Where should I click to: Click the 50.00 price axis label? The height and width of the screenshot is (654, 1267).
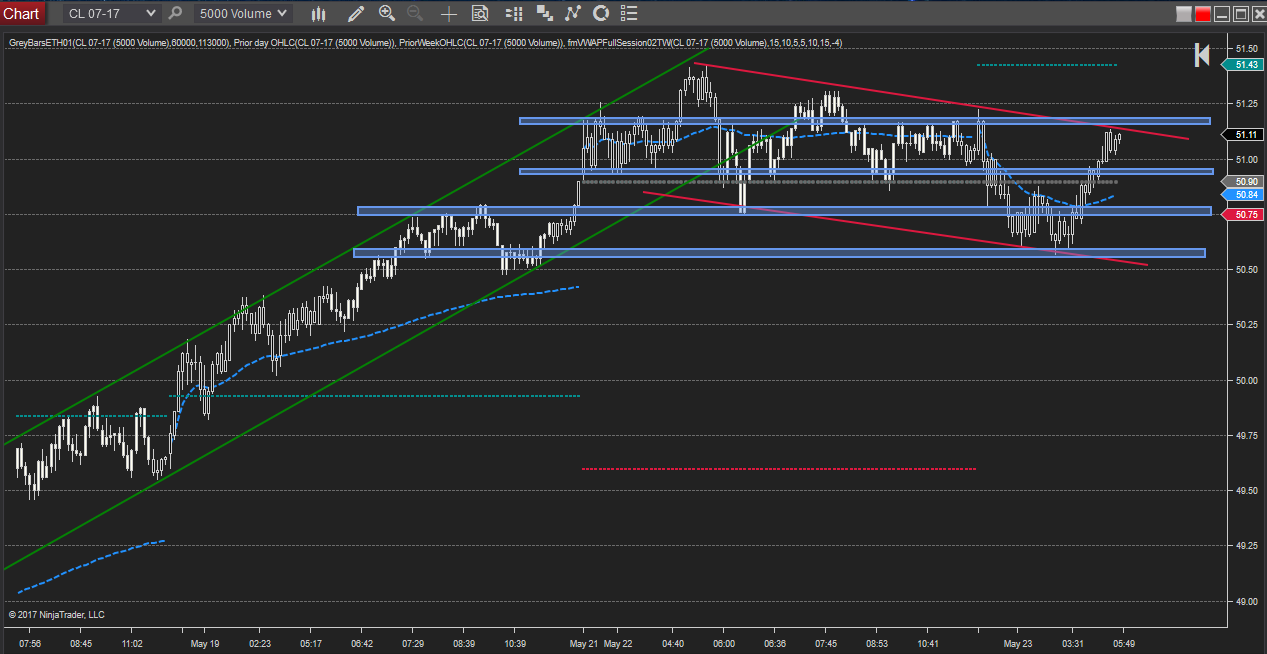(1246, 380)
